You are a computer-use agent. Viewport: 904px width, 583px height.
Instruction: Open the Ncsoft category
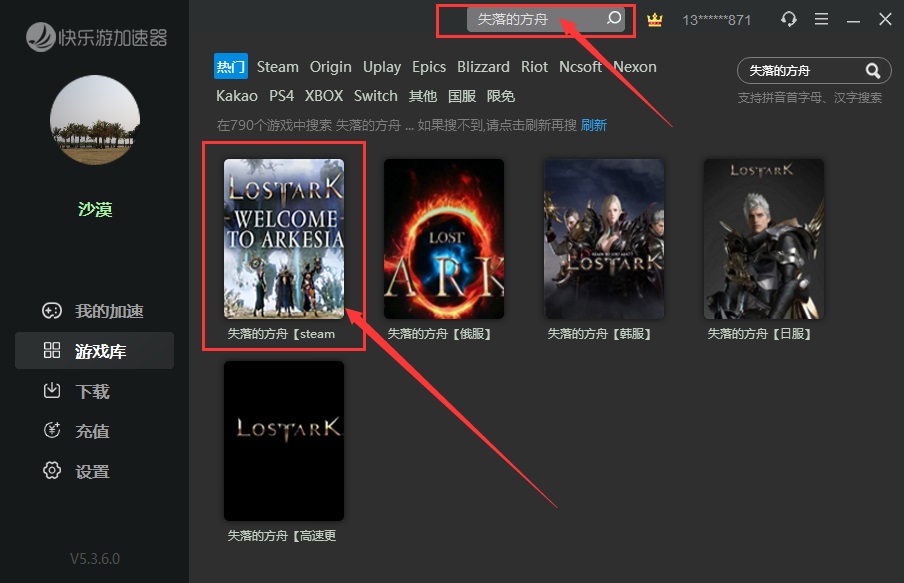coord(581,67)
